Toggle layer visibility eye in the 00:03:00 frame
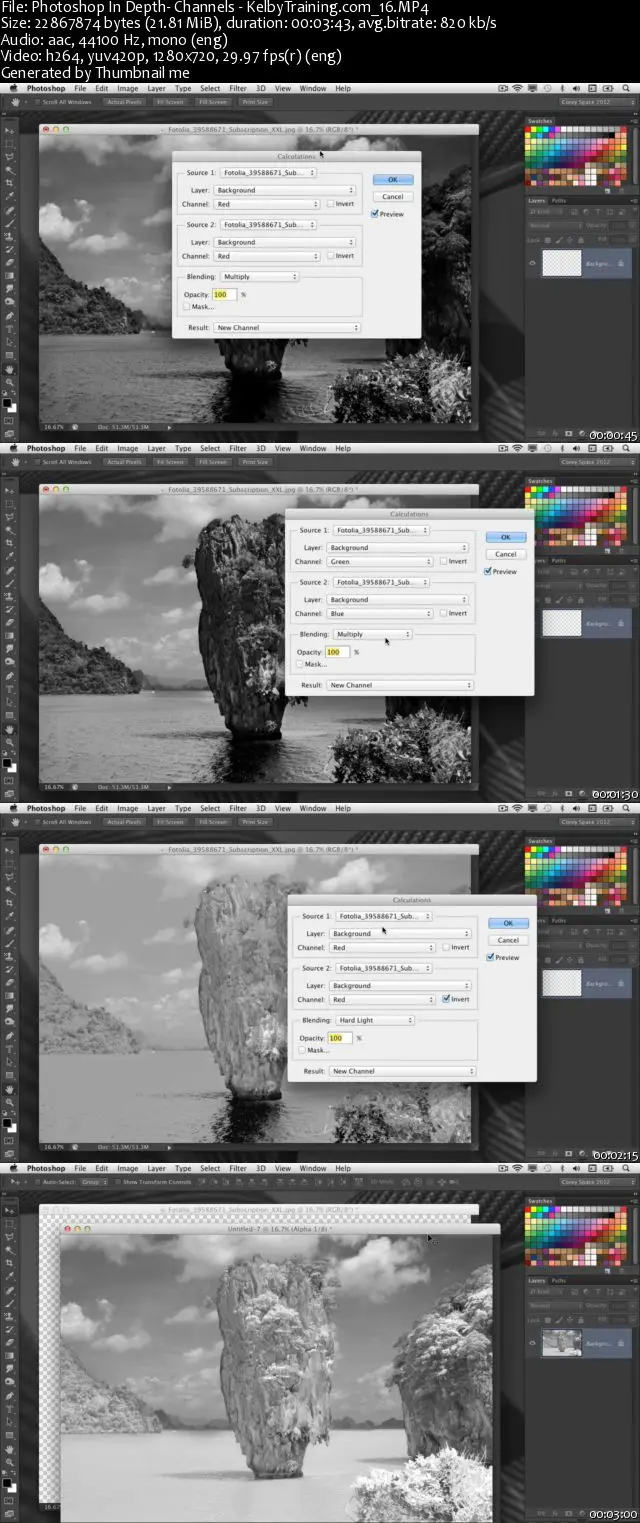The width and height of the screenshot is (640, 1523). 532,1343
